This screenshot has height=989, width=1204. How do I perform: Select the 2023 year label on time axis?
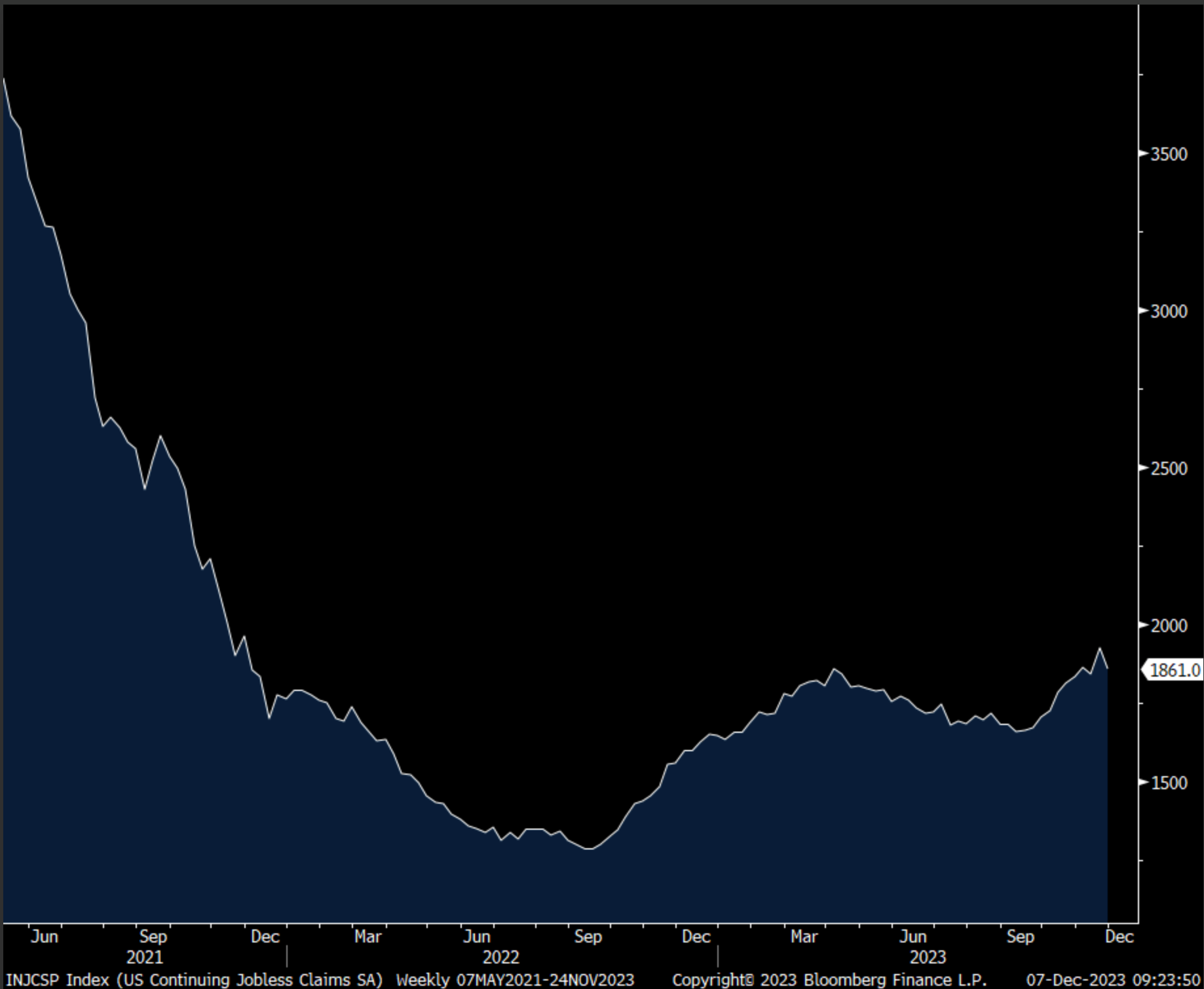pyautogui.click(x=928, y=958)
